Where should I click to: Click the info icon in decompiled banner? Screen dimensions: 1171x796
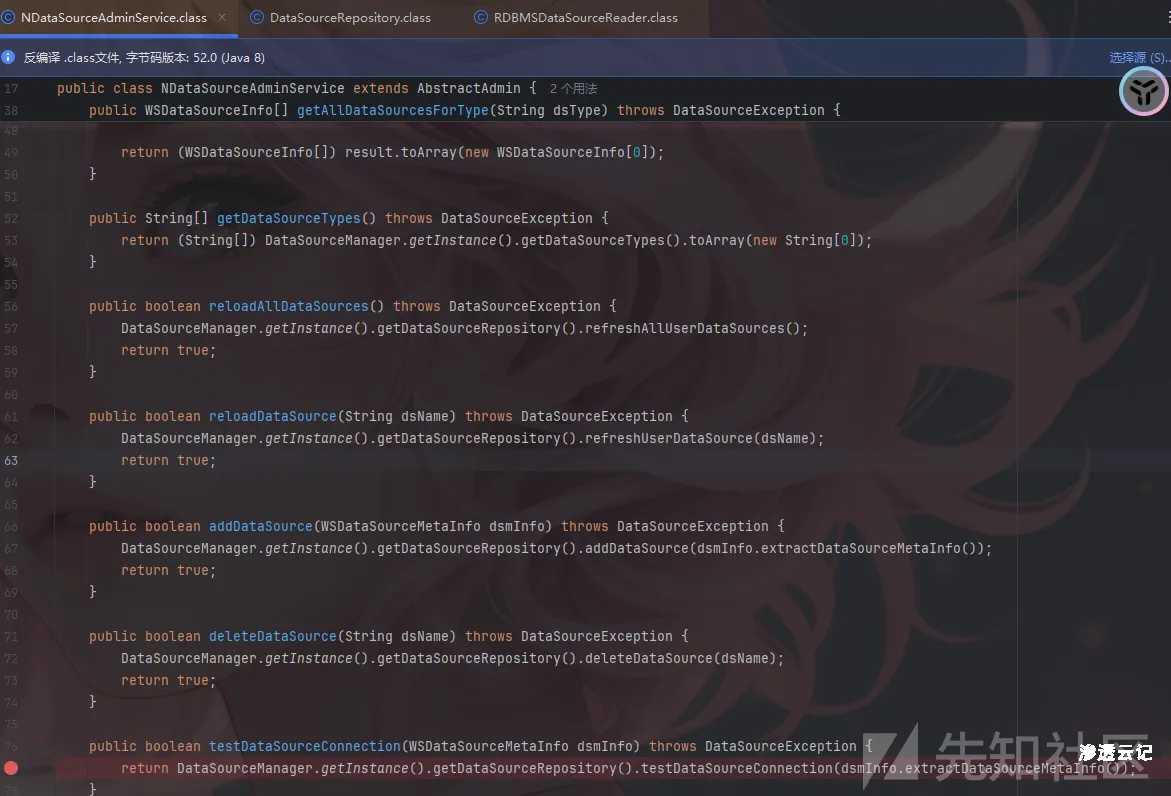[9, 58]
